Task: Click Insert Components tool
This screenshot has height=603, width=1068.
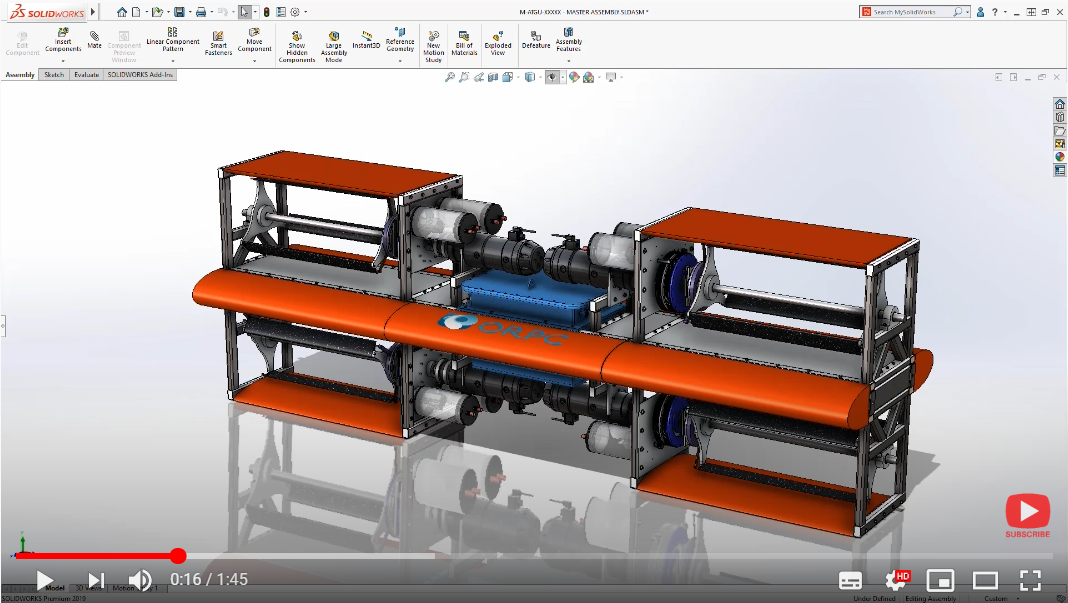Action: [63, 40]
